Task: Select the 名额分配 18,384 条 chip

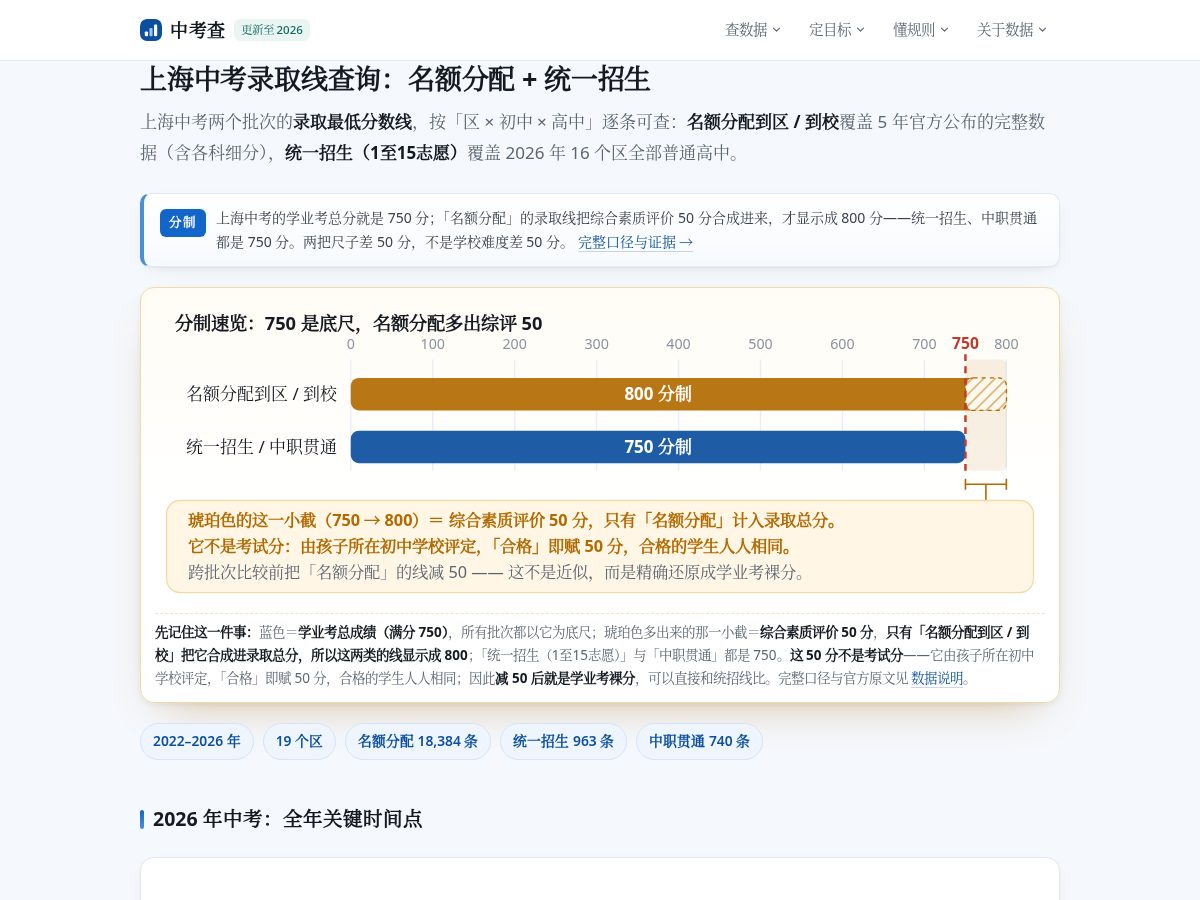Action: pyautogui.click(x=418, y=741)
